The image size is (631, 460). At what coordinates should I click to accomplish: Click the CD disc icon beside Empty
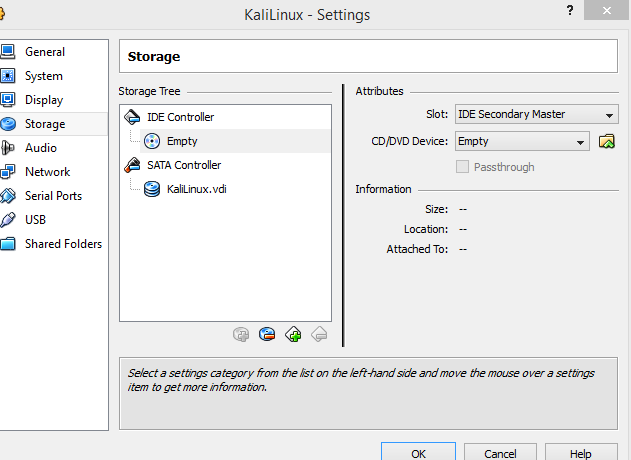(152, 141)
